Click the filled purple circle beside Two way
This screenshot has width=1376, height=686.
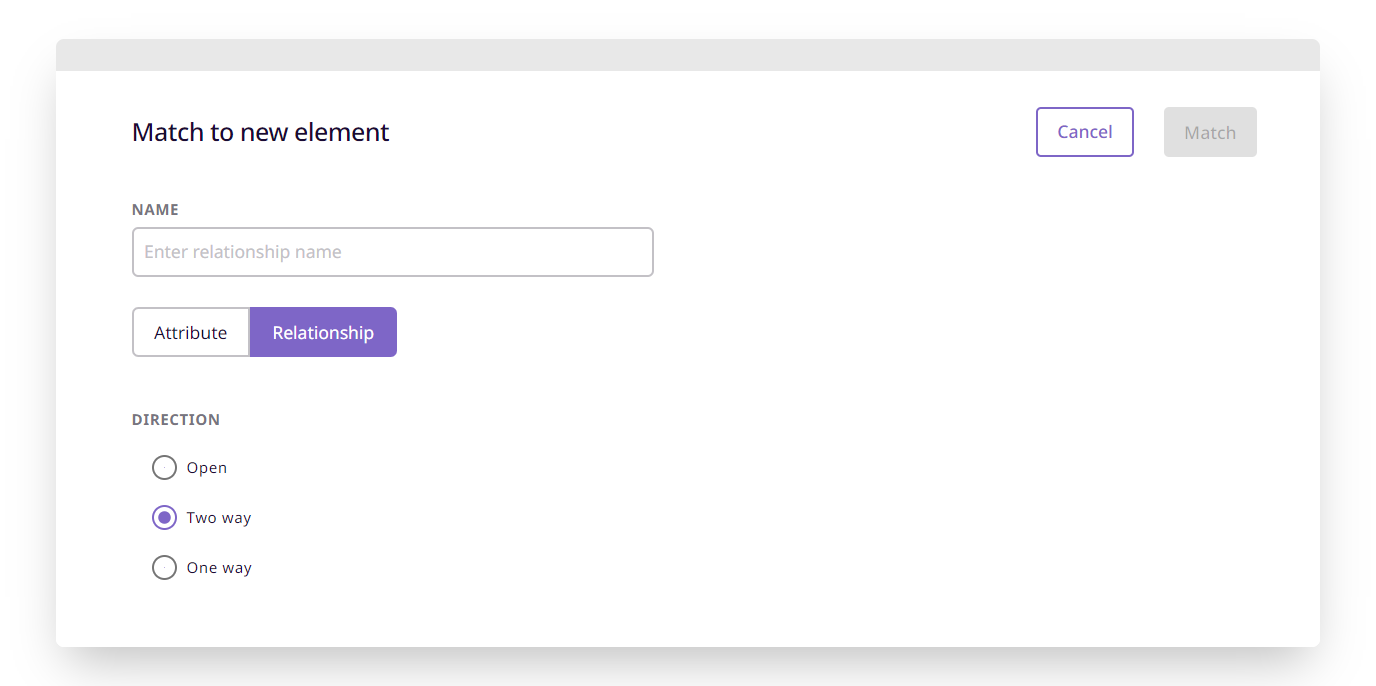[x=164, y=517]
